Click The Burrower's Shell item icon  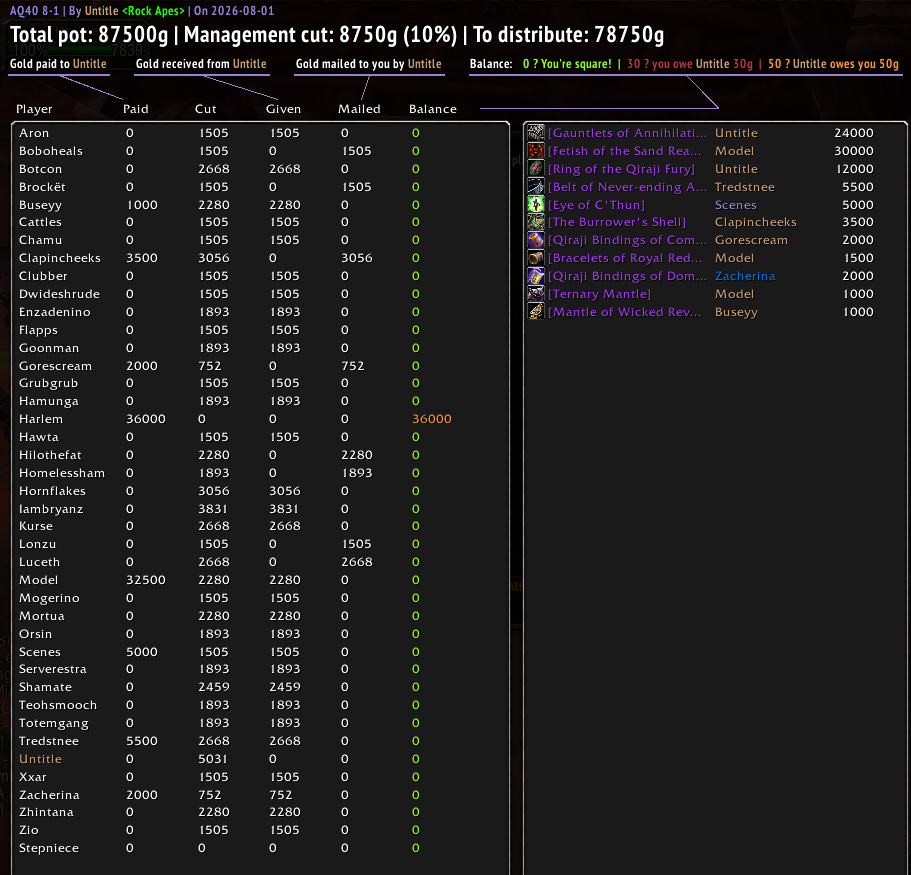tap(536, 222)
